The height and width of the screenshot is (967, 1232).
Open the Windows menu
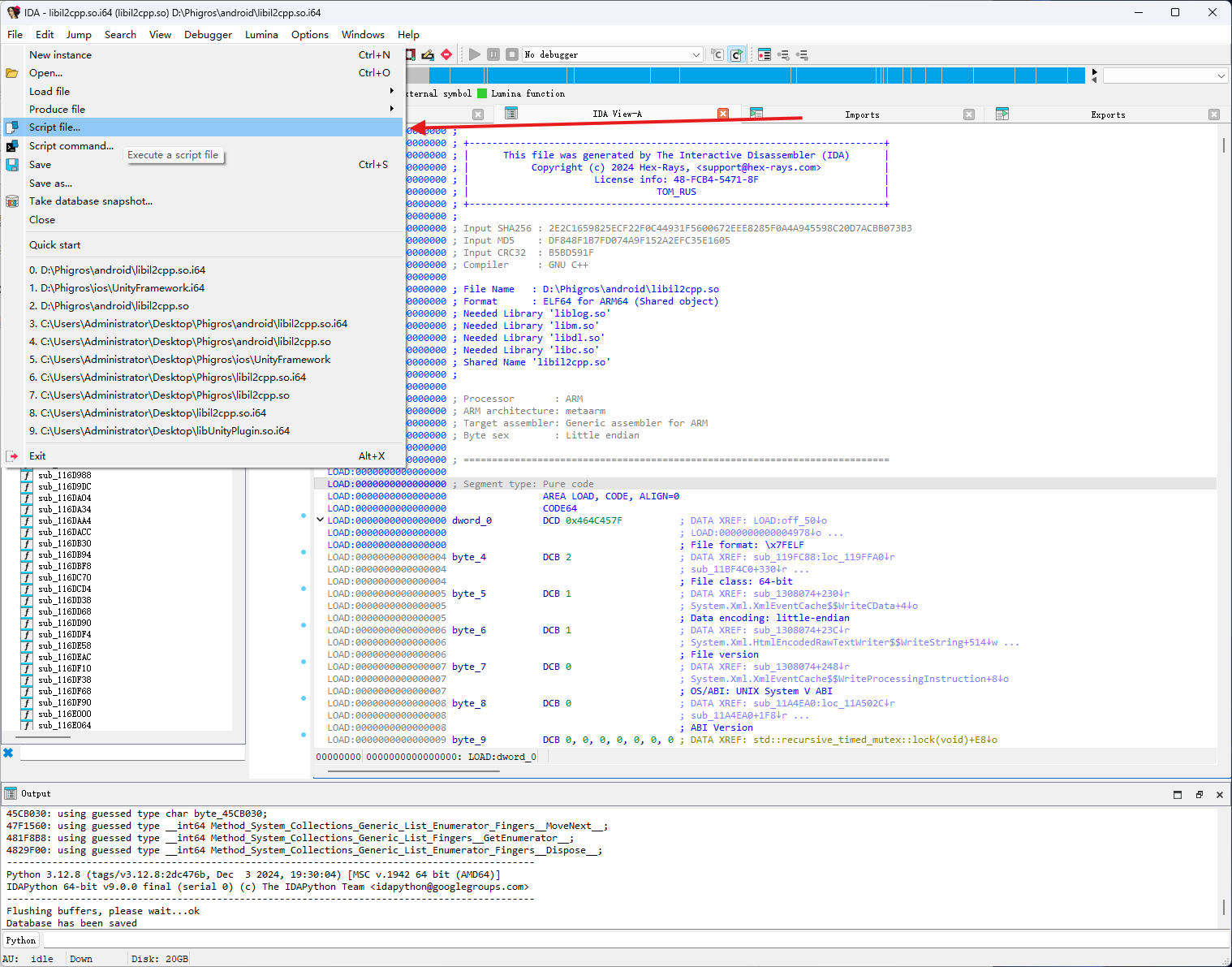click(x=363, y=35)
